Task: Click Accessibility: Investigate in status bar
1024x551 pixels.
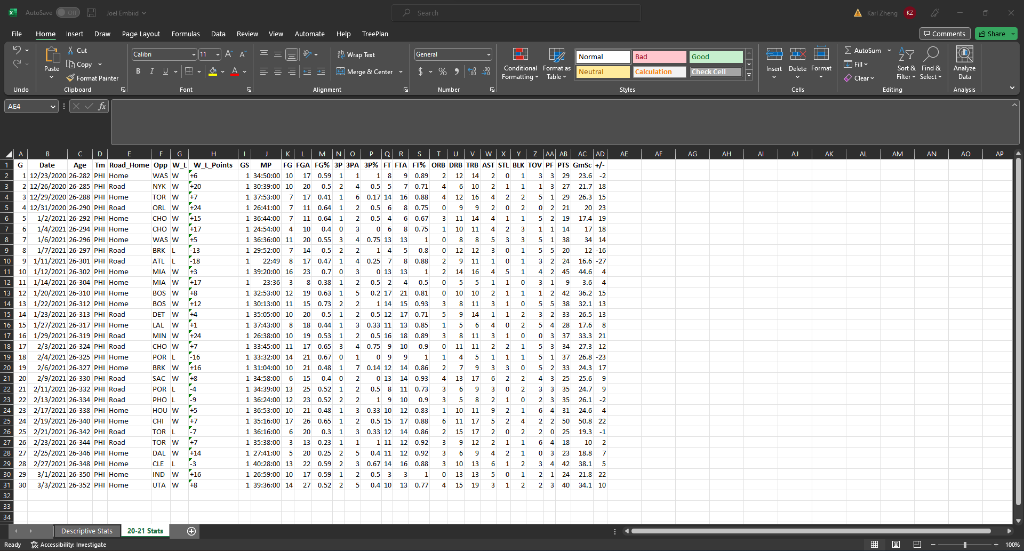Action: (x=68, y=544)
